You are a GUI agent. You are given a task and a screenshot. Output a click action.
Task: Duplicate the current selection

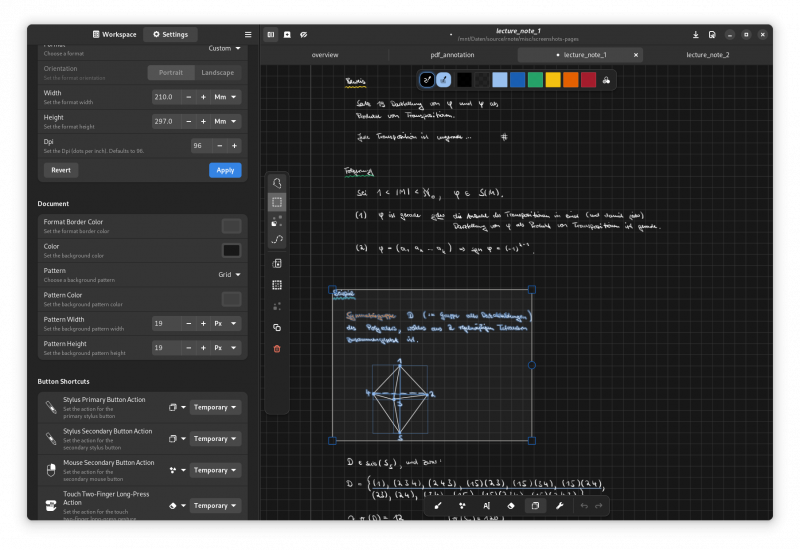pos(277,327)
